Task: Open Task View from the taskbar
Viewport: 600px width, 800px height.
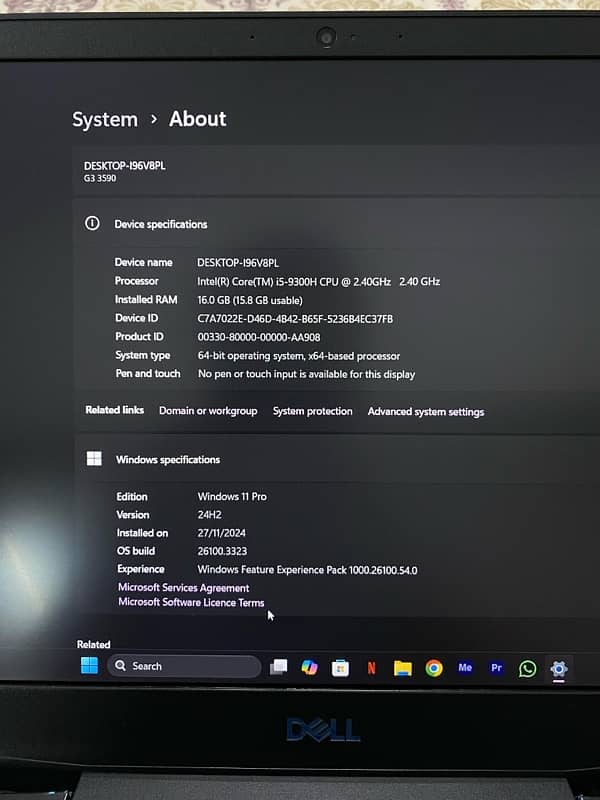Action: [x=279, y=667]
